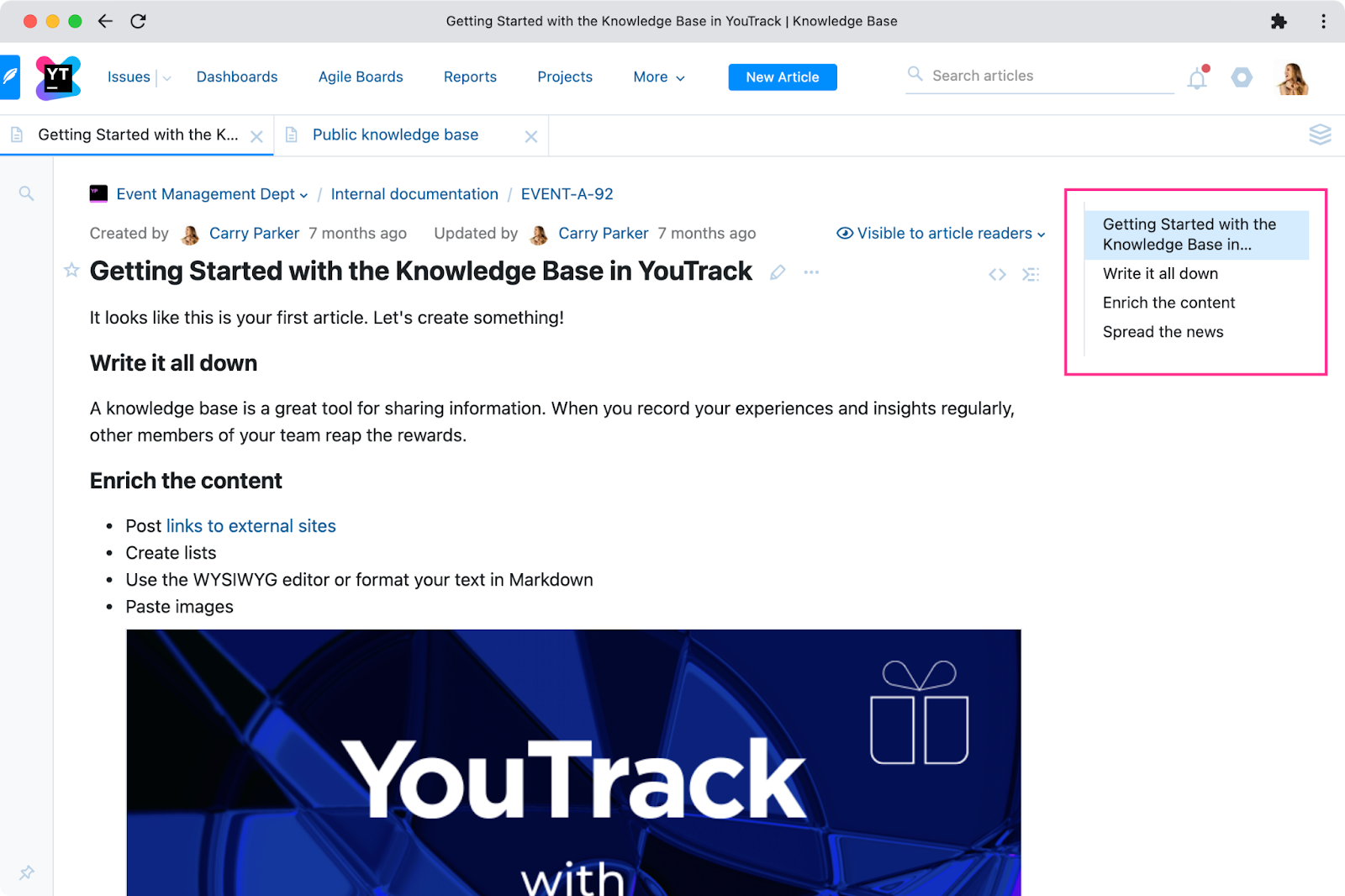The image size is (1345, 896).
Task: Open the three-dot article options menu
Action: [x=811, y=272]
